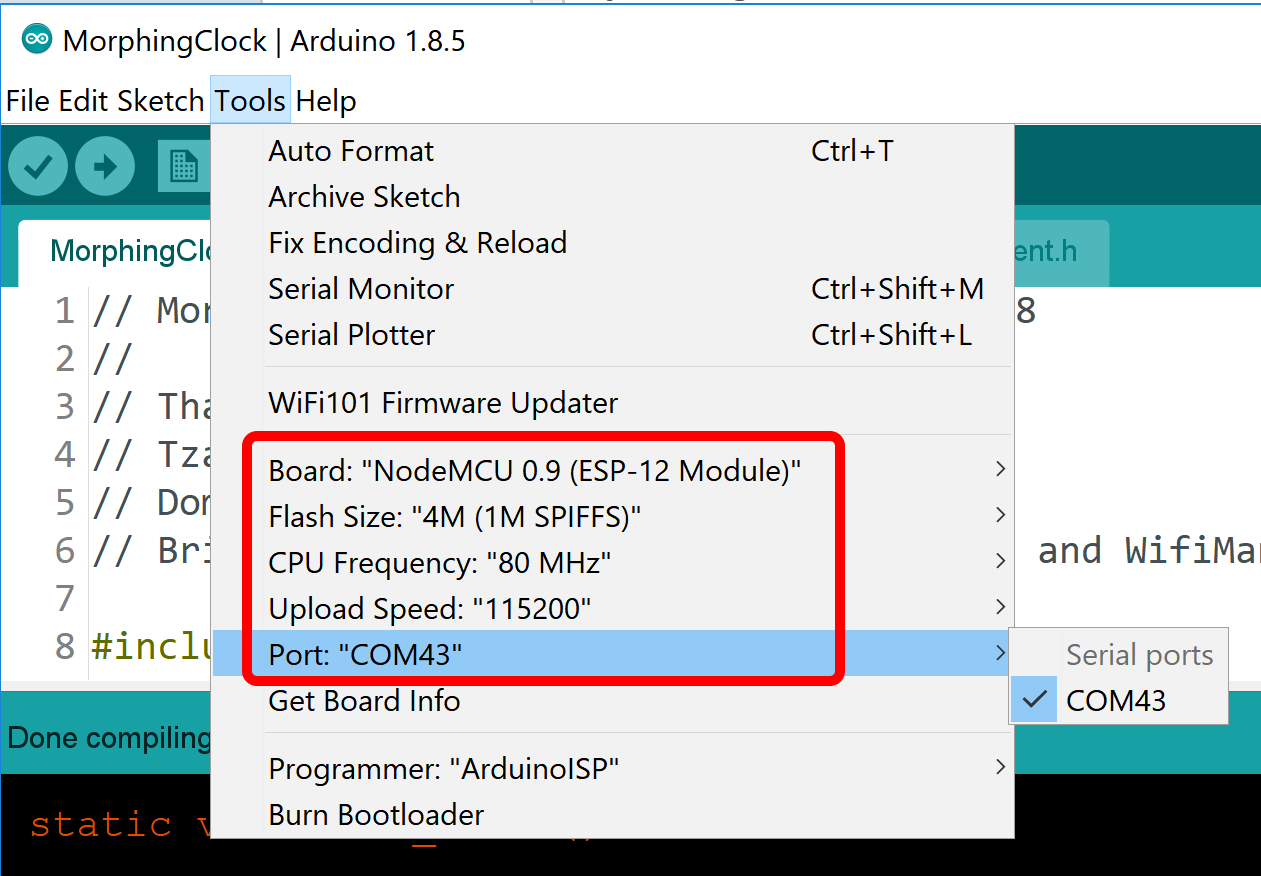
Task: Open the CPU Frequency submenu
Action: pos(440,563)
